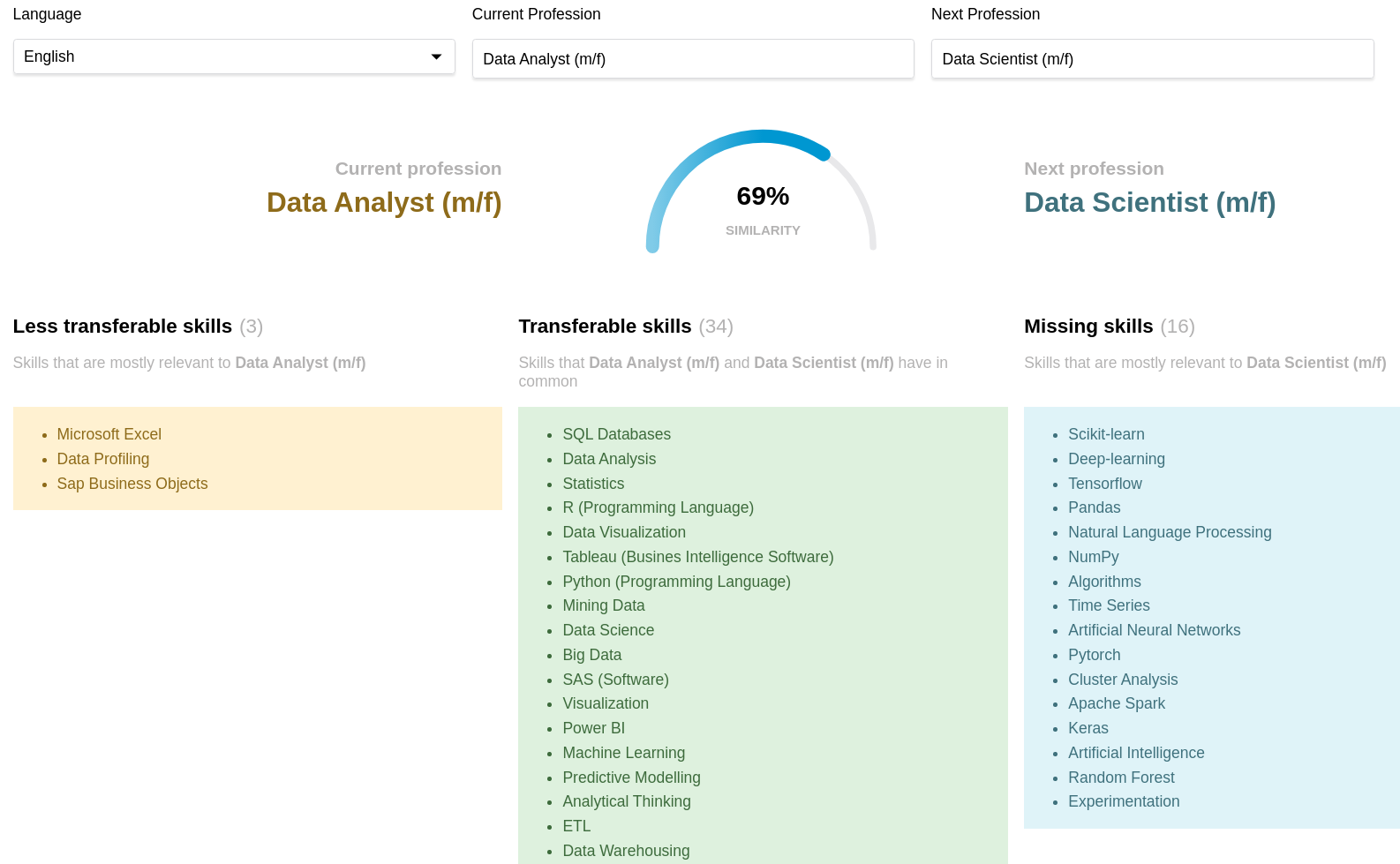
Task: Select the English language combo box
Action: tap(221, 56)
